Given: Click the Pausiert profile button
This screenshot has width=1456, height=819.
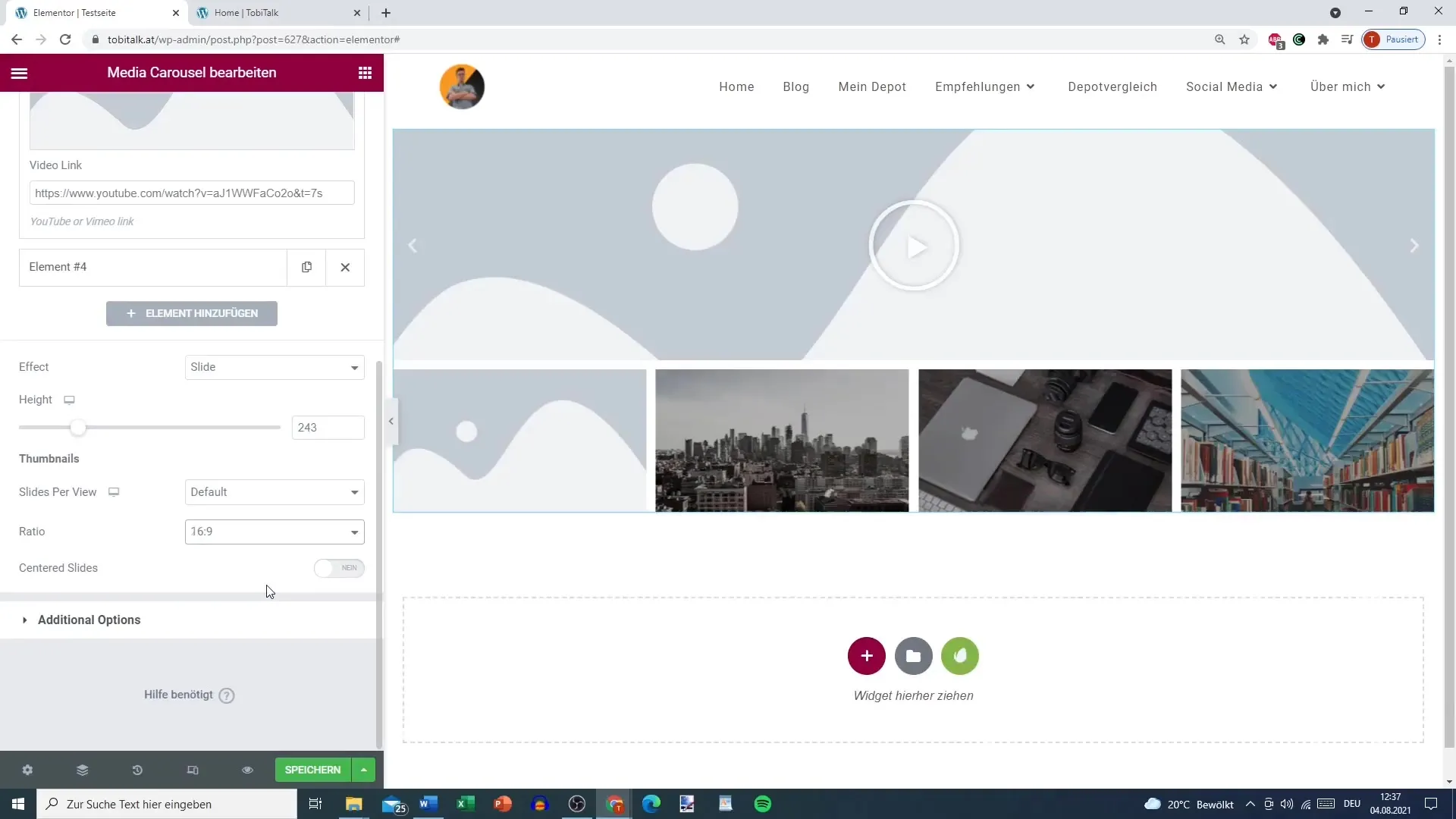Looking at the screenshot, I should 1394,39.
